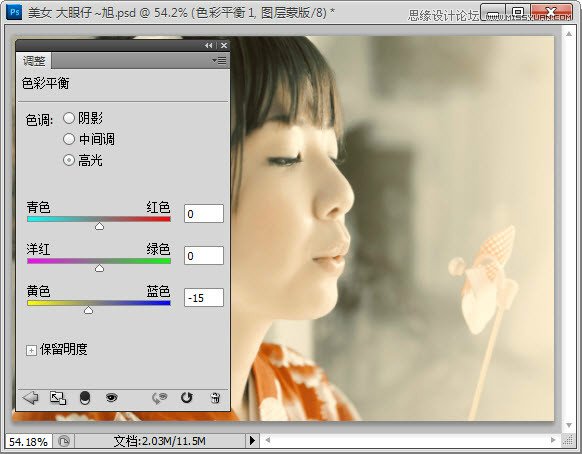Collapse panel with double-arrow icon
The width and height of the screenshot is (582, 454).
[209, 45]
